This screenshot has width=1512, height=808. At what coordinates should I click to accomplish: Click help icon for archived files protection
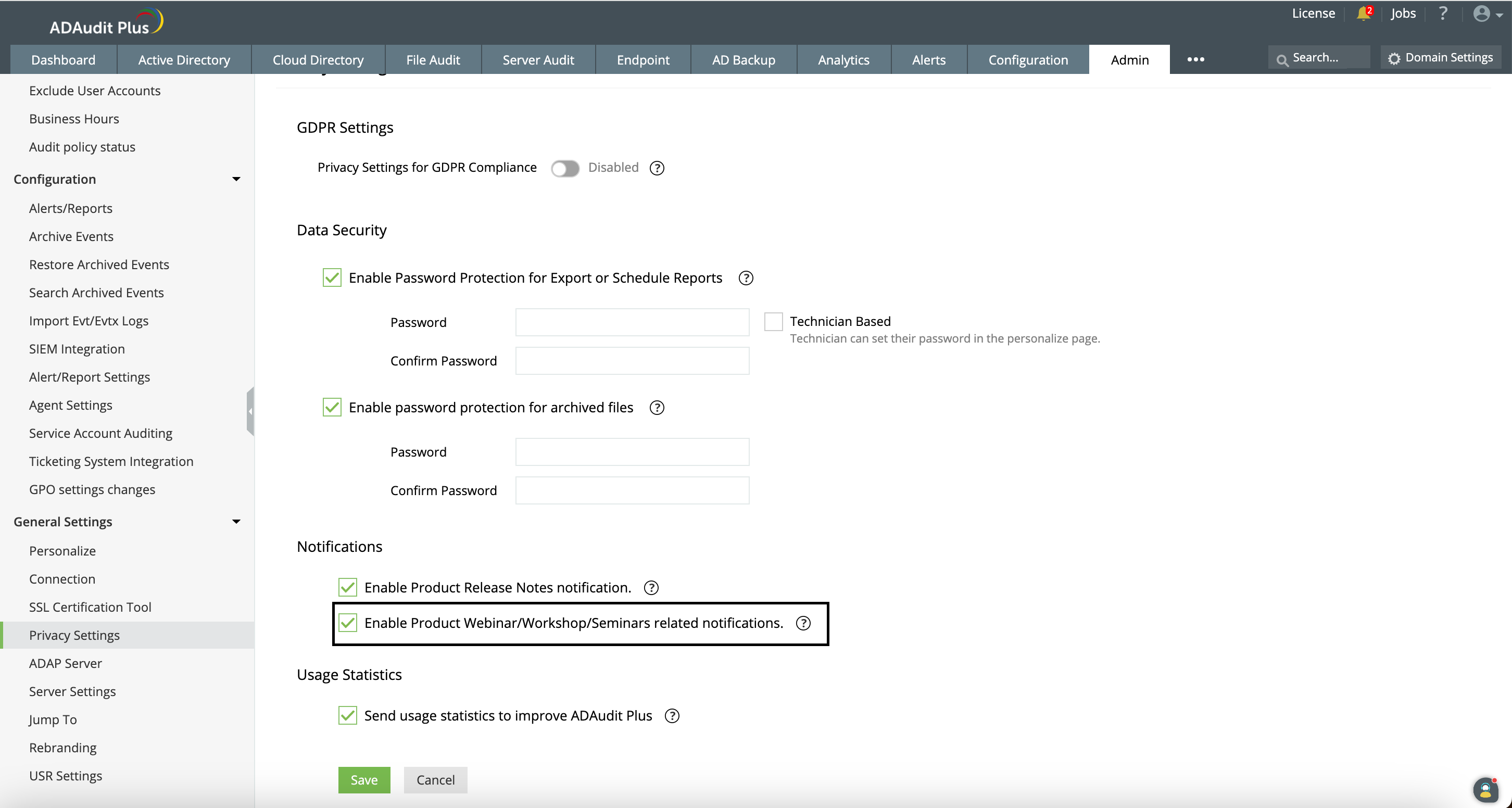657,408
